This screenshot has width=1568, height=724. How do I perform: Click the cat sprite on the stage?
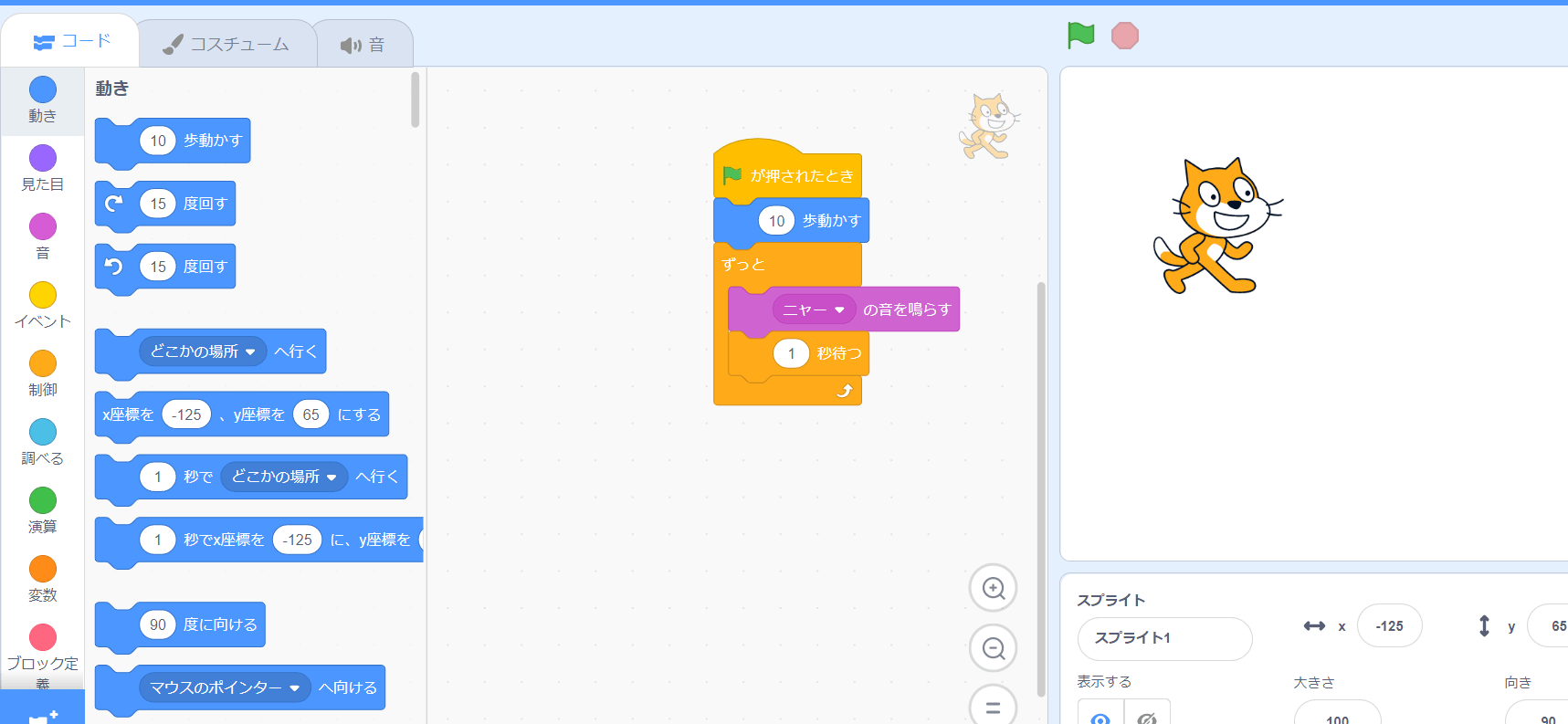click(x=1217, y=226)
